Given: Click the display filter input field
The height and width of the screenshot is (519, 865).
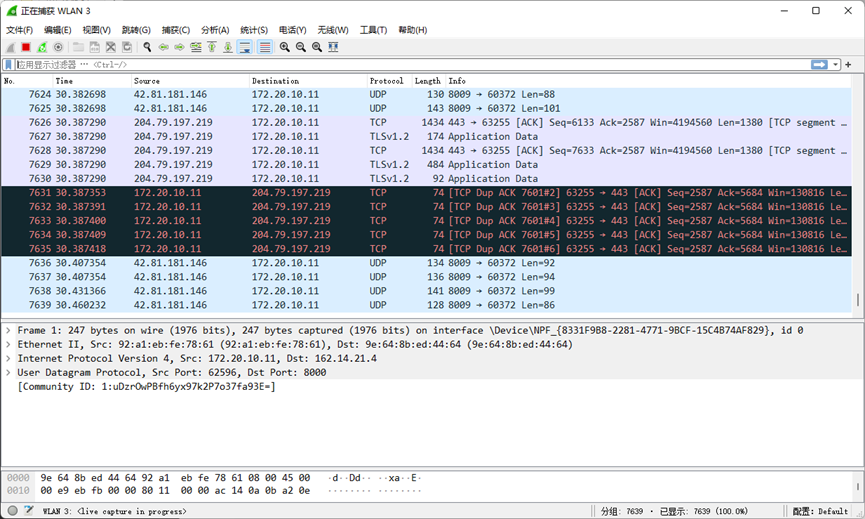Looking at the screenshot, I should (412, 65).
